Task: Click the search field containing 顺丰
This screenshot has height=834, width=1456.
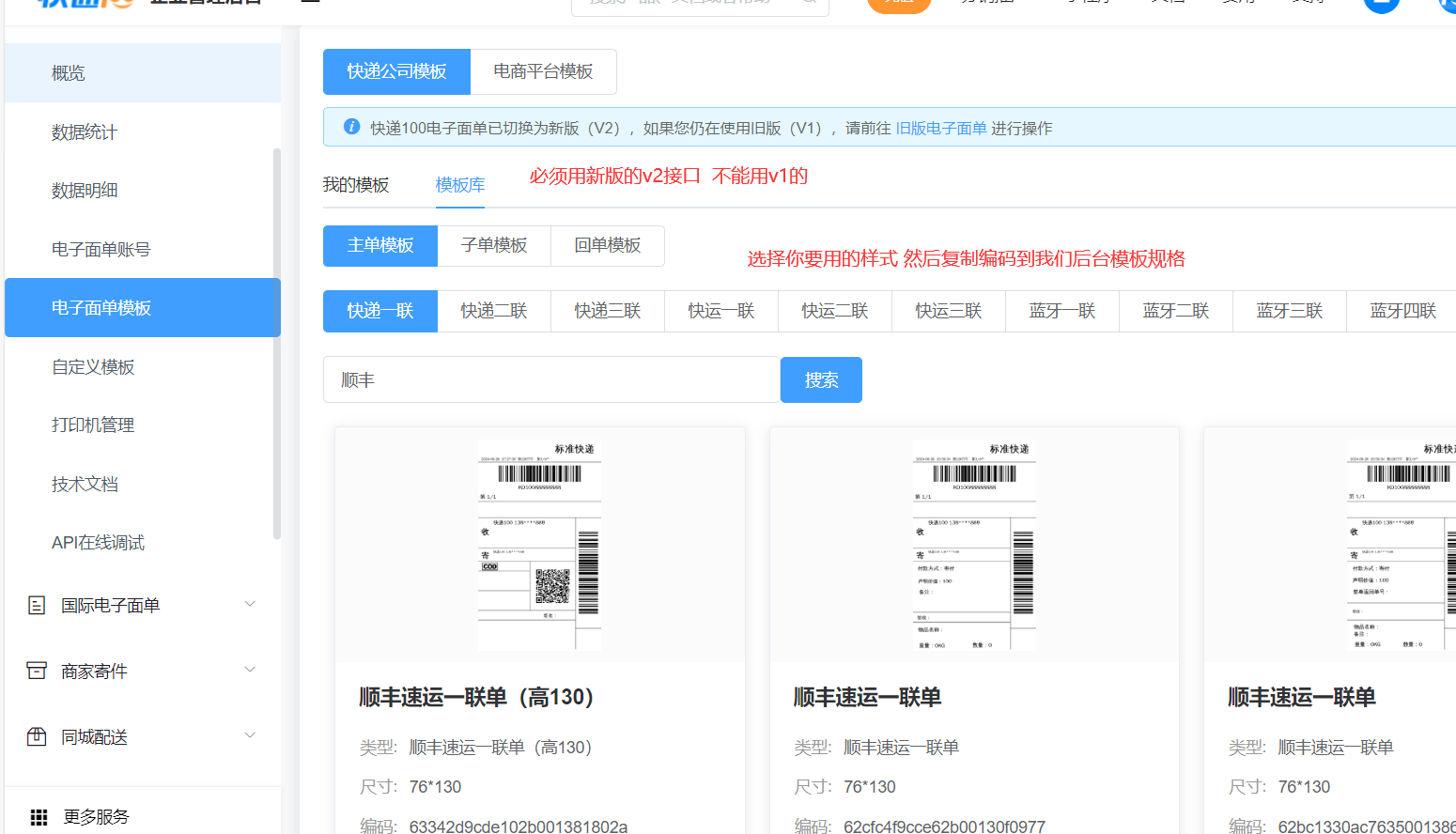Action: (x=551, y=379)
